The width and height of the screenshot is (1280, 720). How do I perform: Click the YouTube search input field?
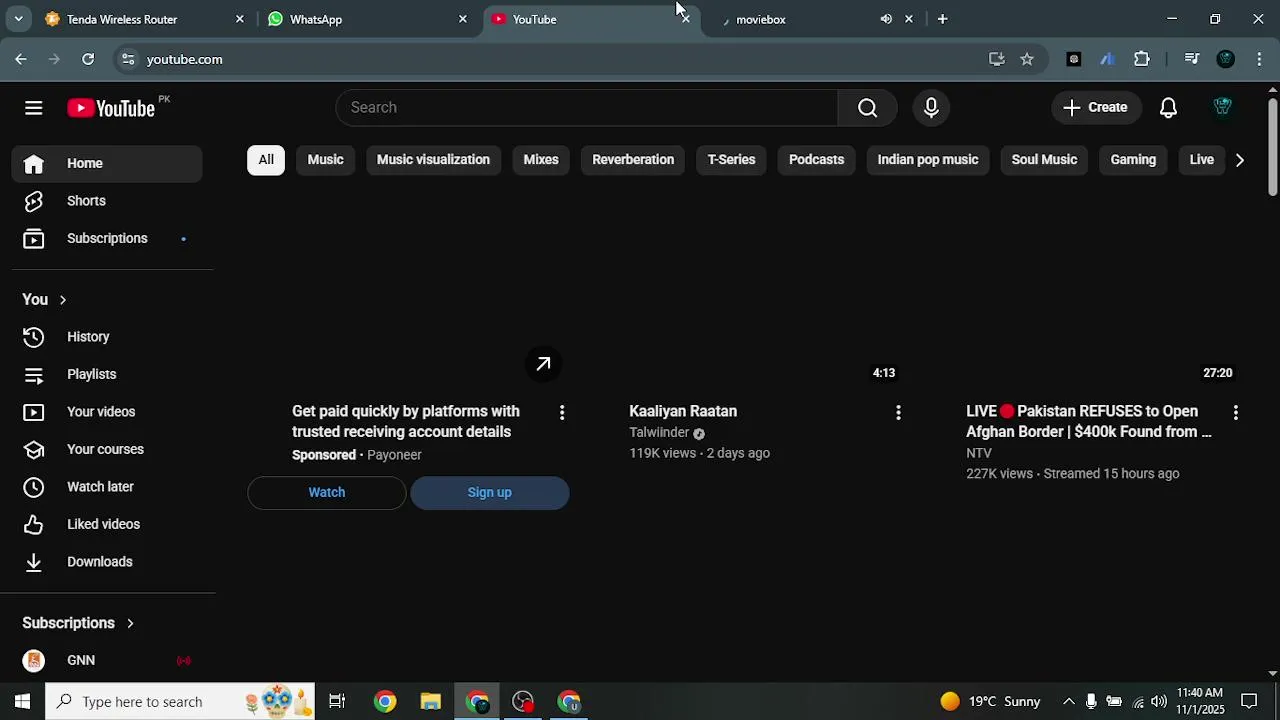point(587,108)
